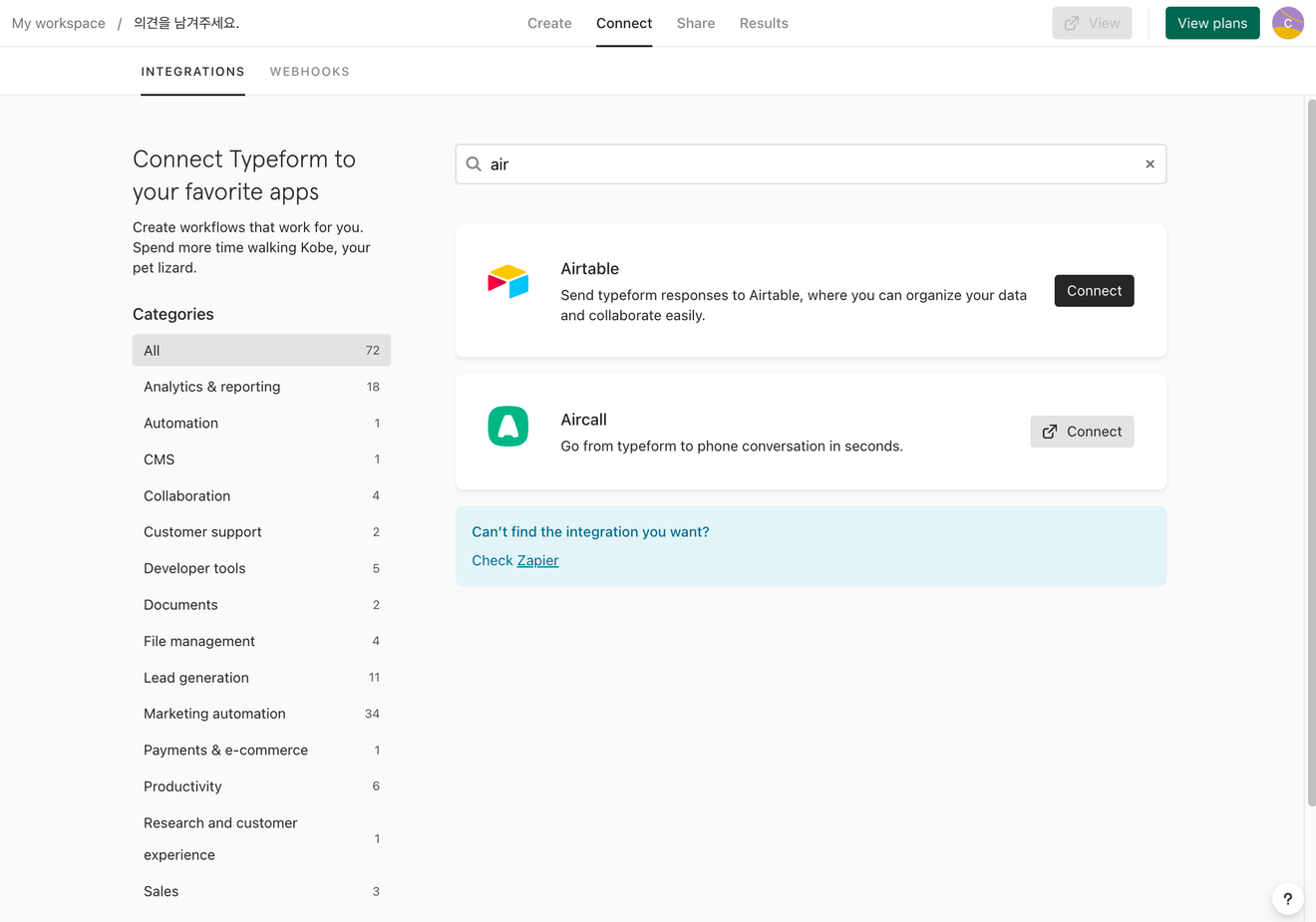Viewport: 1316px width, 922px height.
Task: Filter by Analytics & reporting category
Action: [261, 387]
